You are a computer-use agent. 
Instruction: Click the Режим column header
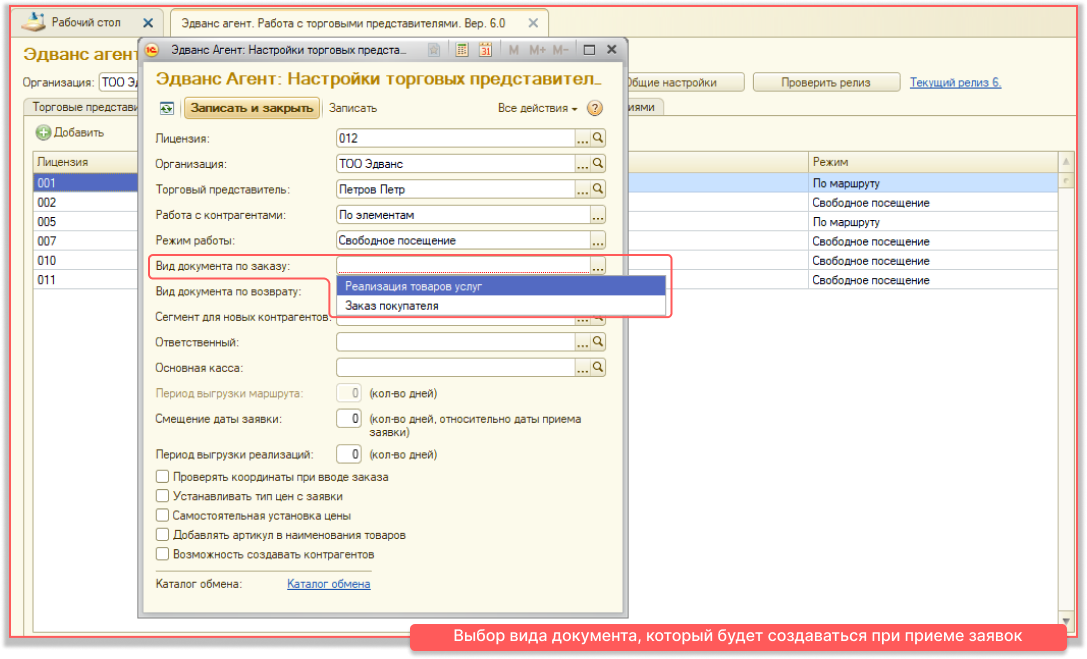click(933, 161)
